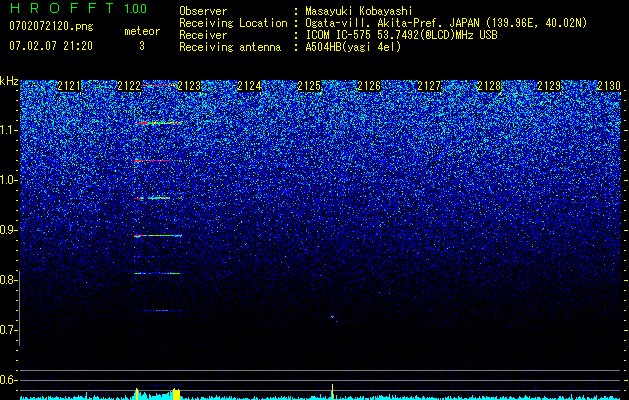Click the 2129 time label
629x400 pixels.
coord(549,86)
